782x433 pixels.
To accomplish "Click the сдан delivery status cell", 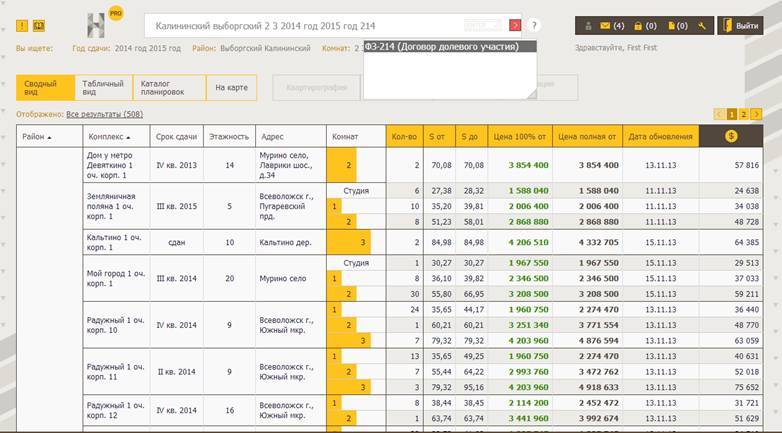I will [177, 242].
